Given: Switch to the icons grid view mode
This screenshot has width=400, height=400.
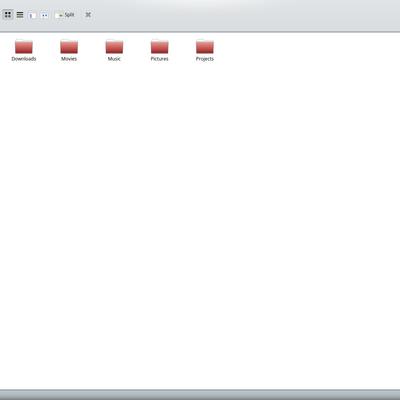Looking at the screenshot, I should pyautogui.click(x=8, y=15).
